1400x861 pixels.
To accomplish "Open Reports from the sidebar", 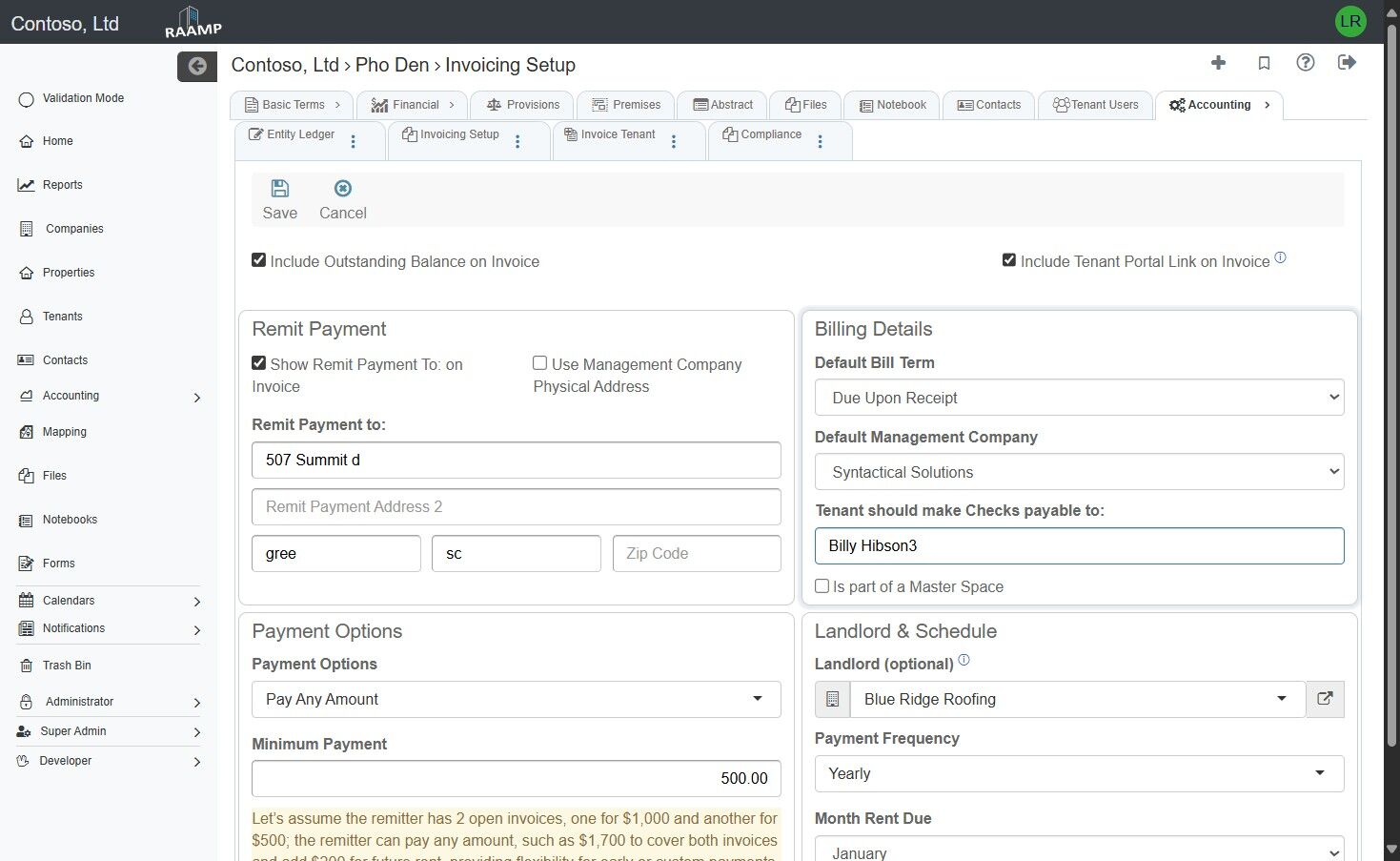I will [x=62, y=185].
